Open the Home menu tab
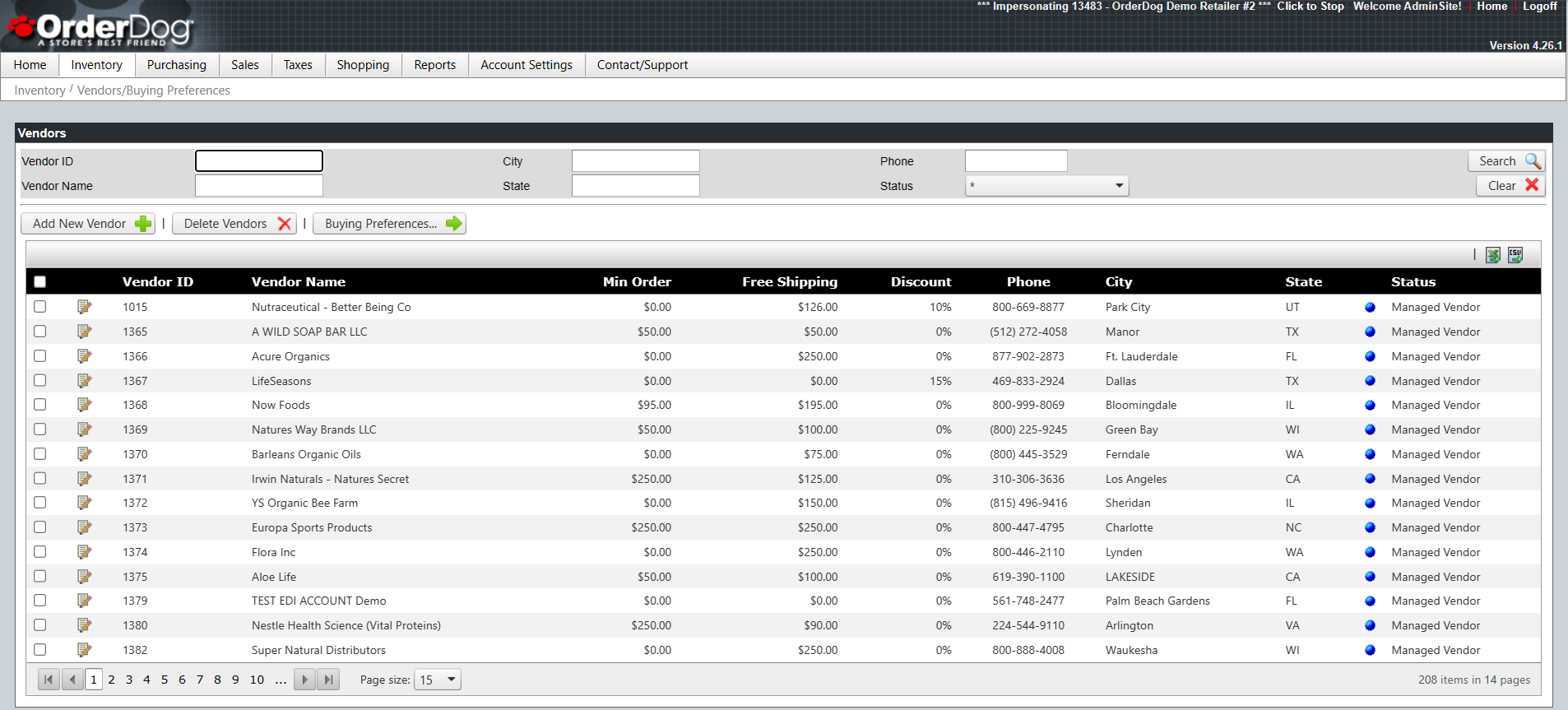The width and height of the screenshot is (1568, 710). click(30, 65)
